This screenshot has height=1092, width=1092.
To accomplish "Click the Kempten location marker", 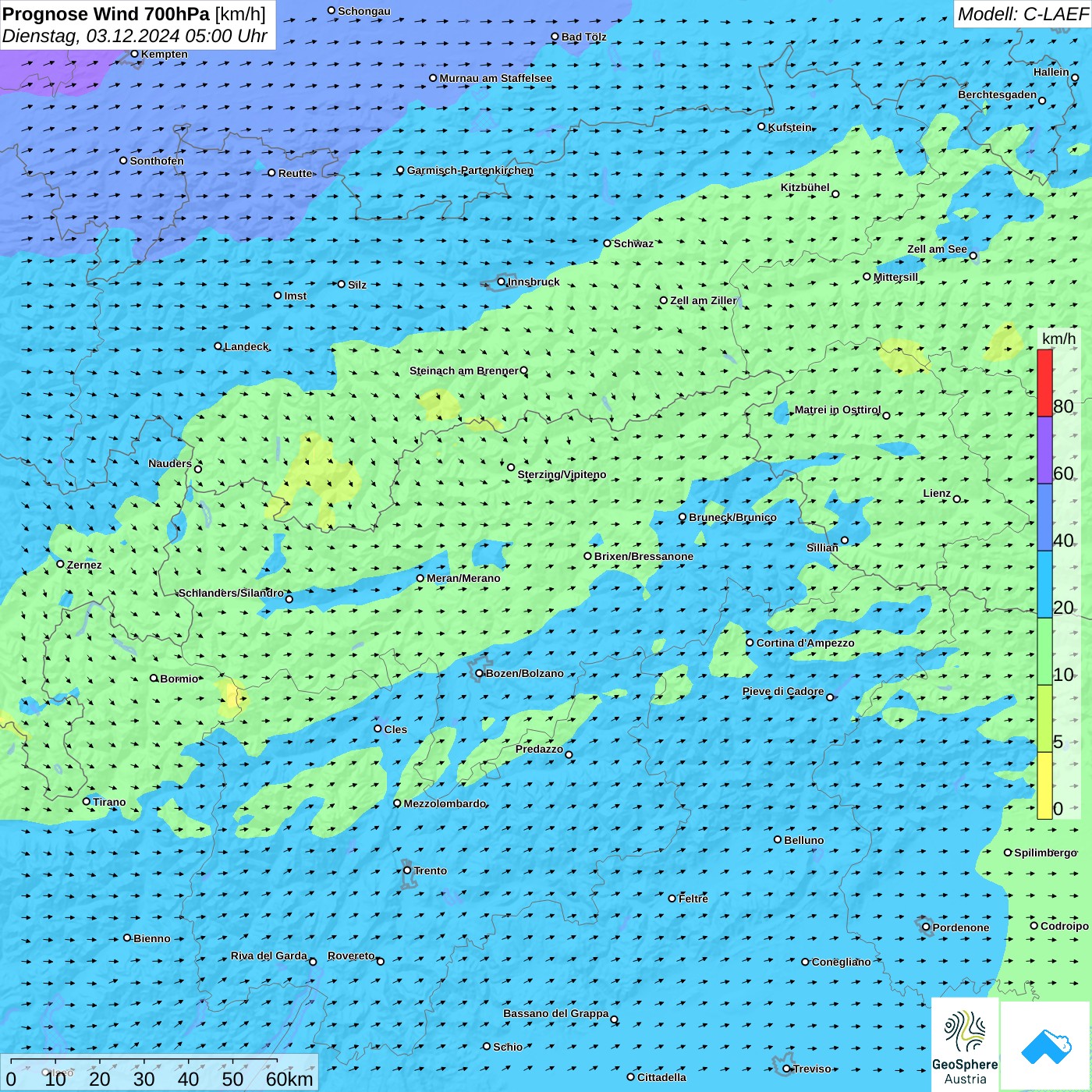I will 135,54.
